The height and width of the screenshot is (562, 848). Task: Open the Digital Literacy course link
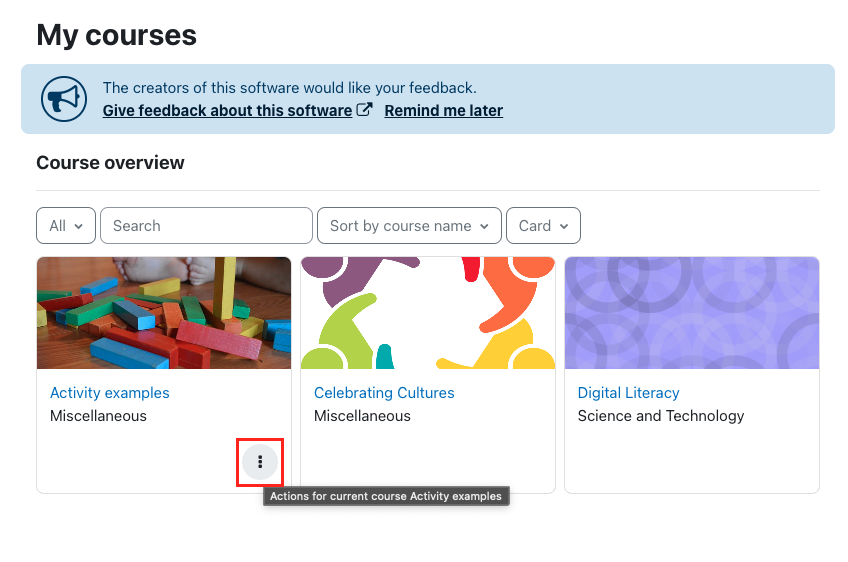coord(628,393)
